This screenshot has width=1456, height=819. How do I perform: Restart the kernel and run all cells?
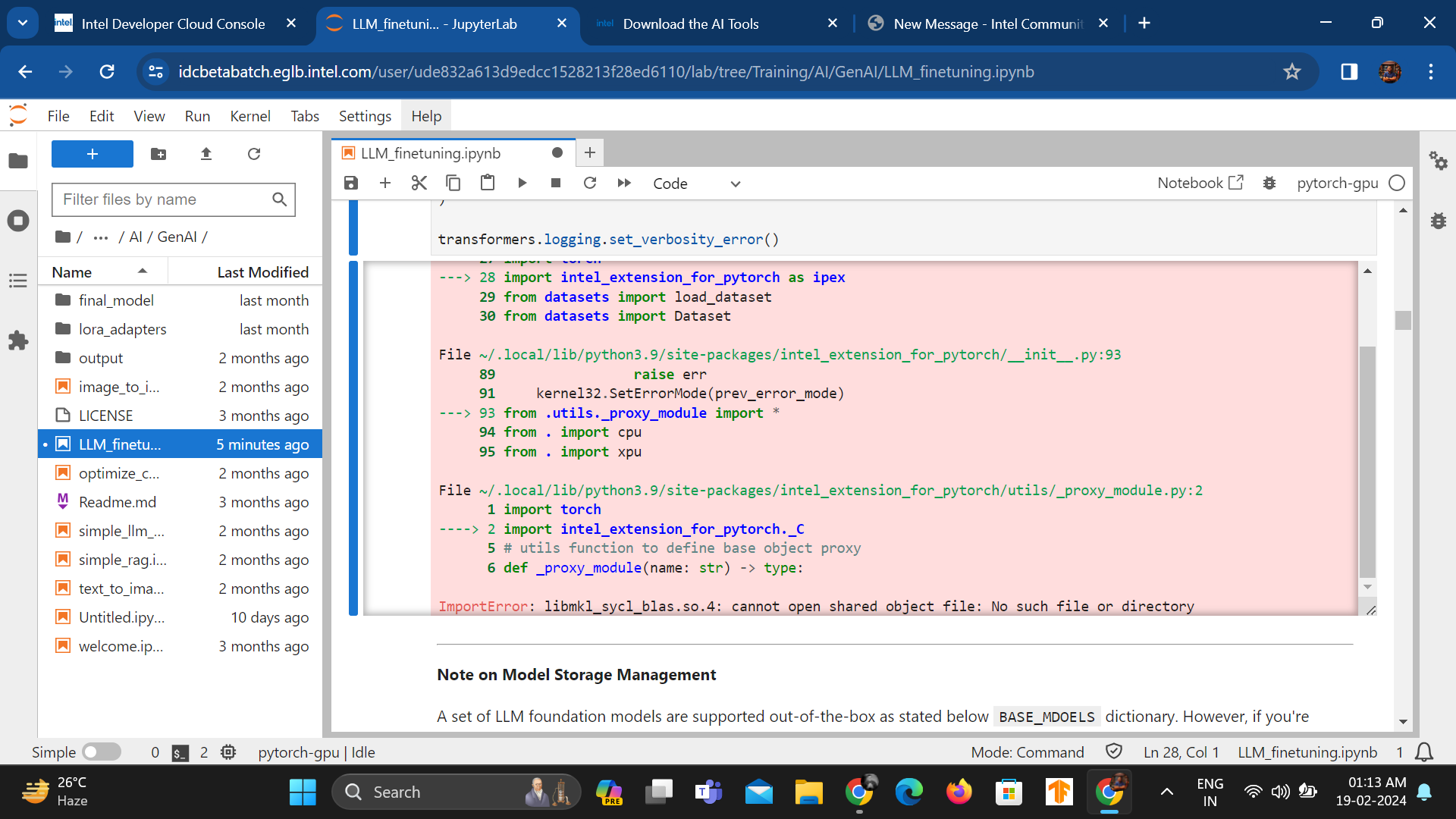click(624, 183)
